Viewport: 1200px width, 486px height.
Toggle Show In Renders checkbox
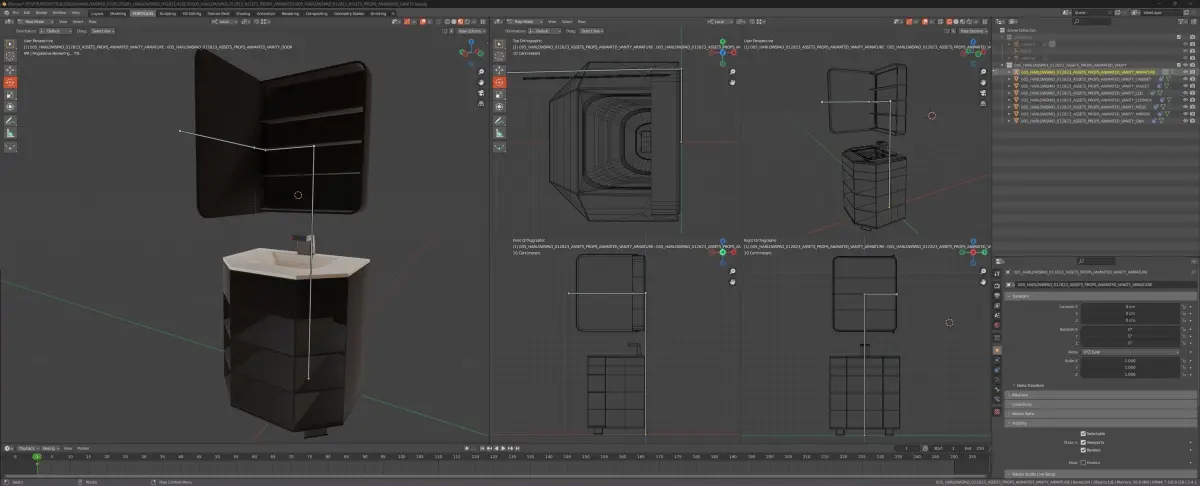1083,450
